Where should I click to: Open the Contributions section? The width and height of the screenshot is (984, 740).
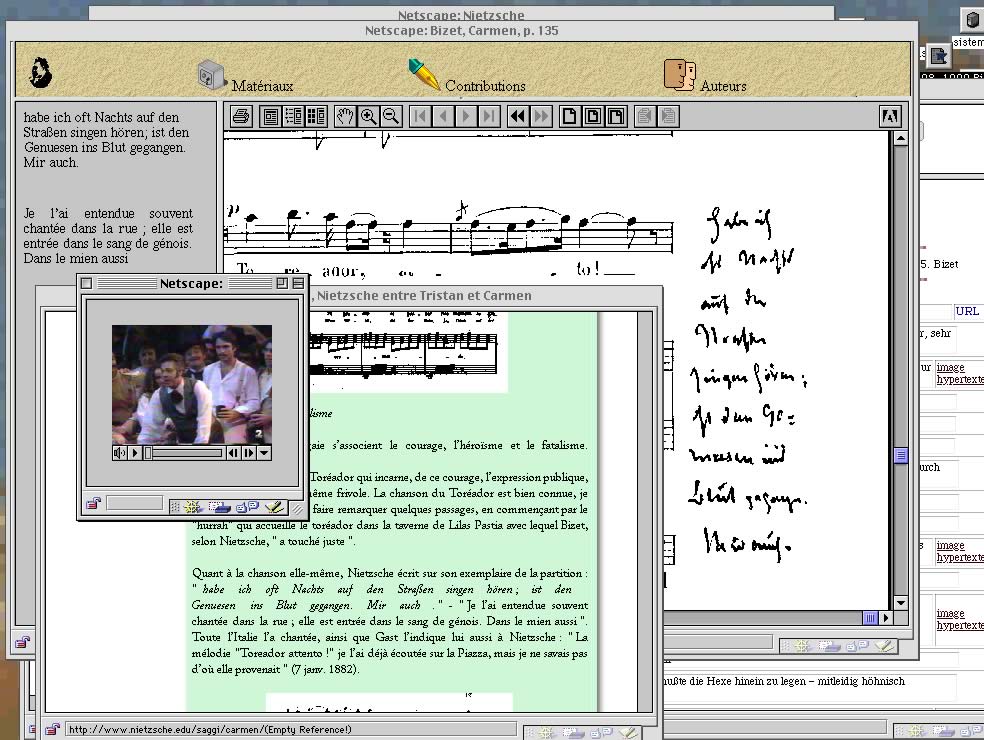(468, 76)
